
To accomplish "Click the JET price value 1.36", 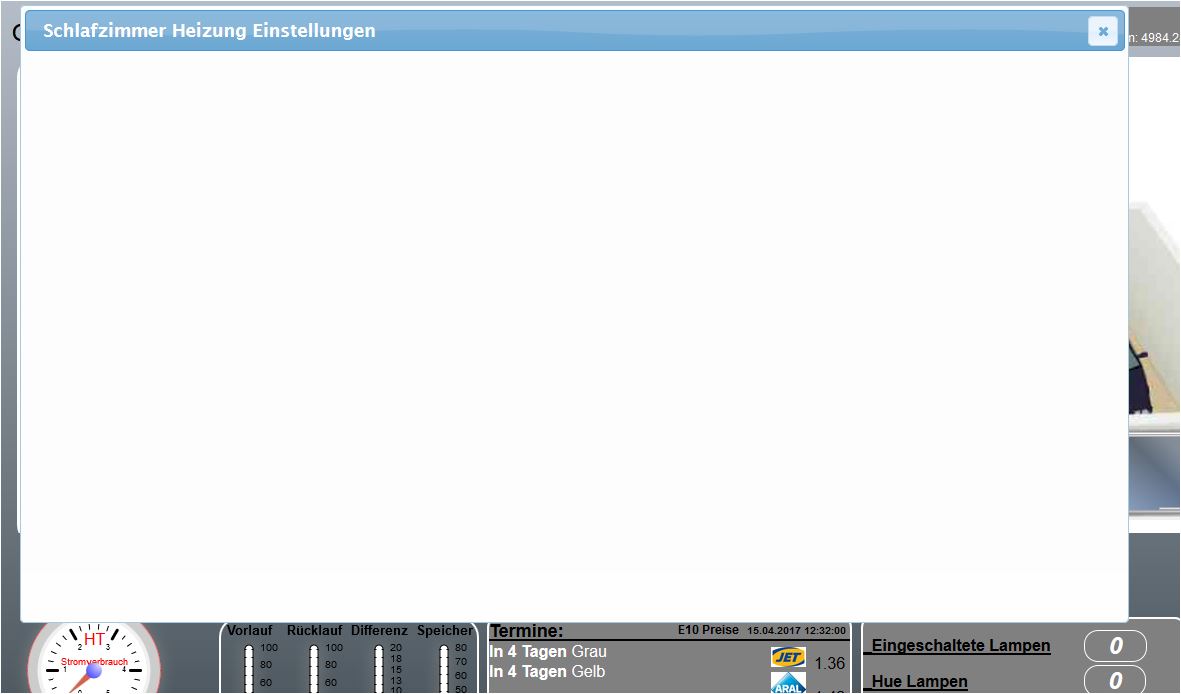I will coord(830,663).
